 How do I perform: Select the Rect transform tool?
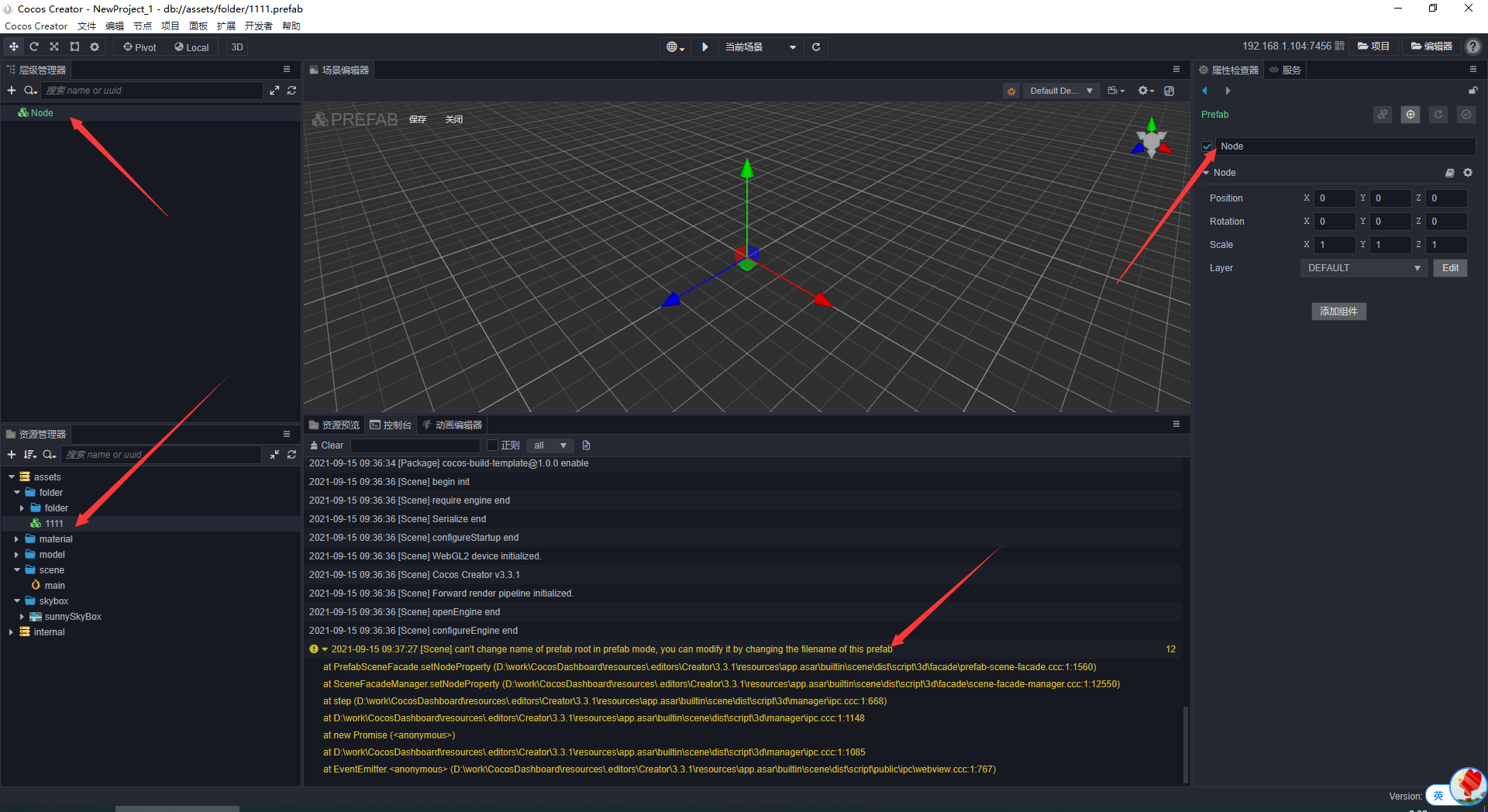tap(74, 47)
